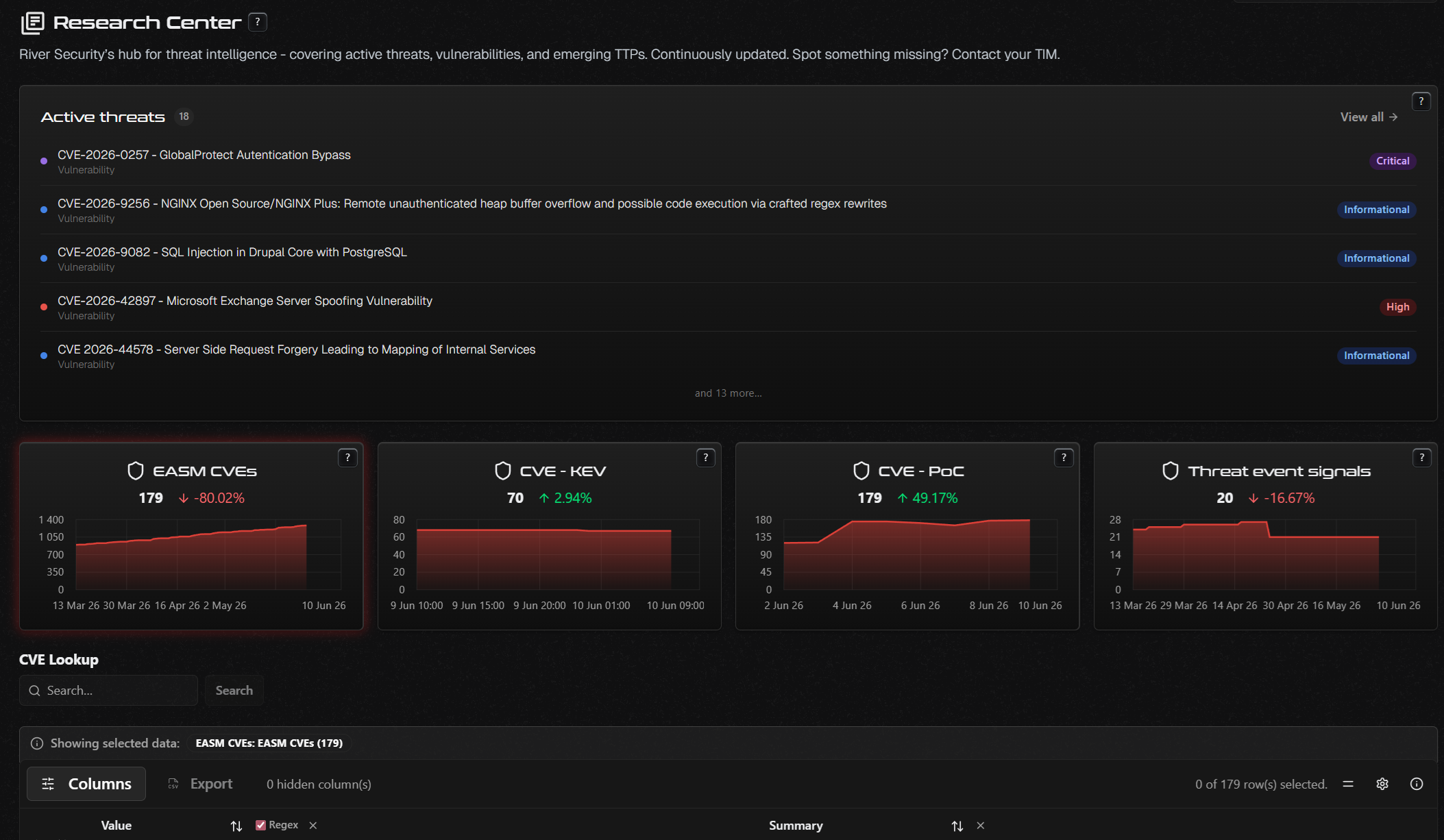The image size is (1444, 840).
Task: Click the purple dot of CVE-2026-0257
Action: click(x=44, y=161)
